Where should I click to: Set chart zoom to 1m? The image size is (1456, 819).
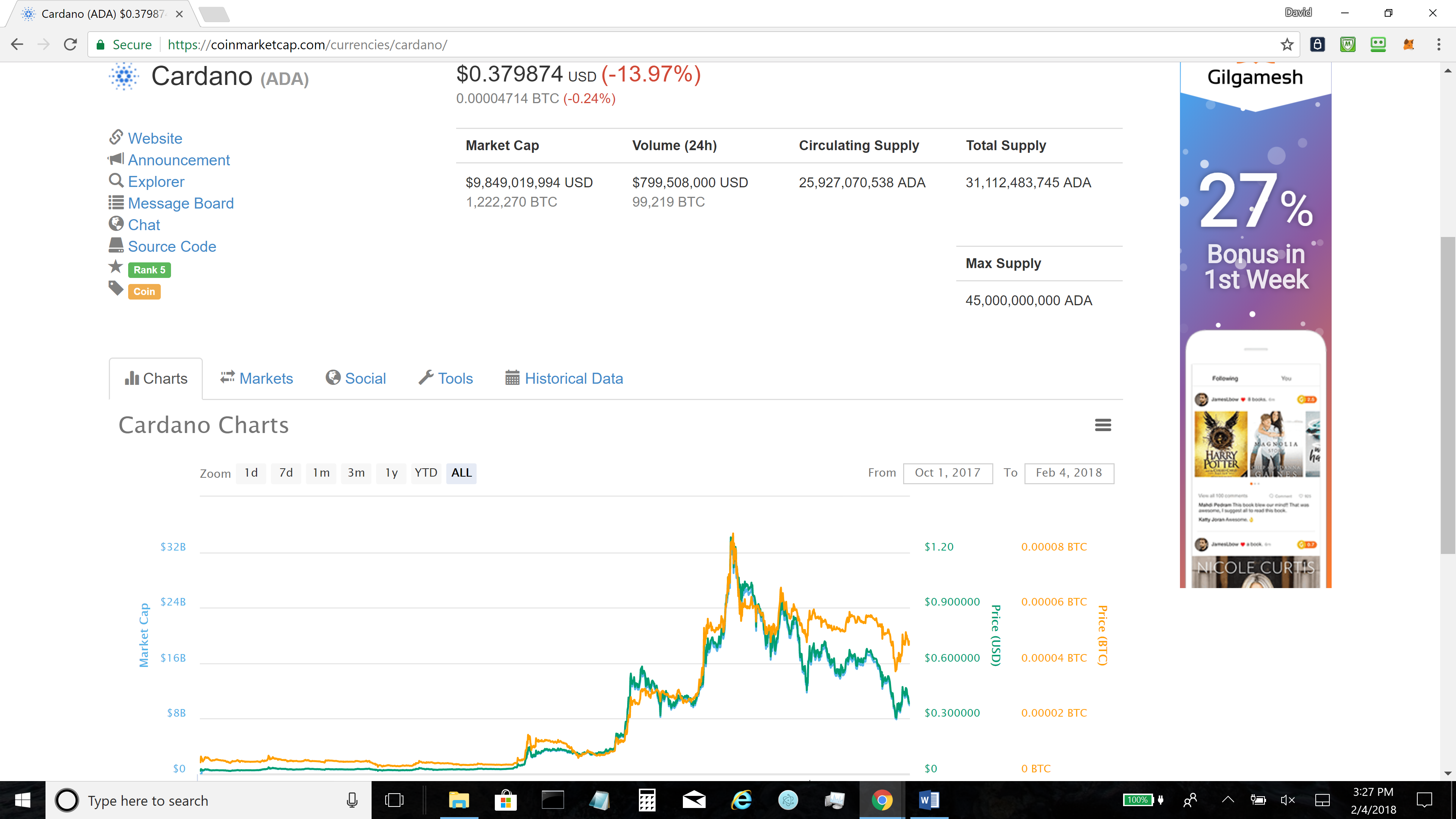pyautogui.click(x=321, y=473)
